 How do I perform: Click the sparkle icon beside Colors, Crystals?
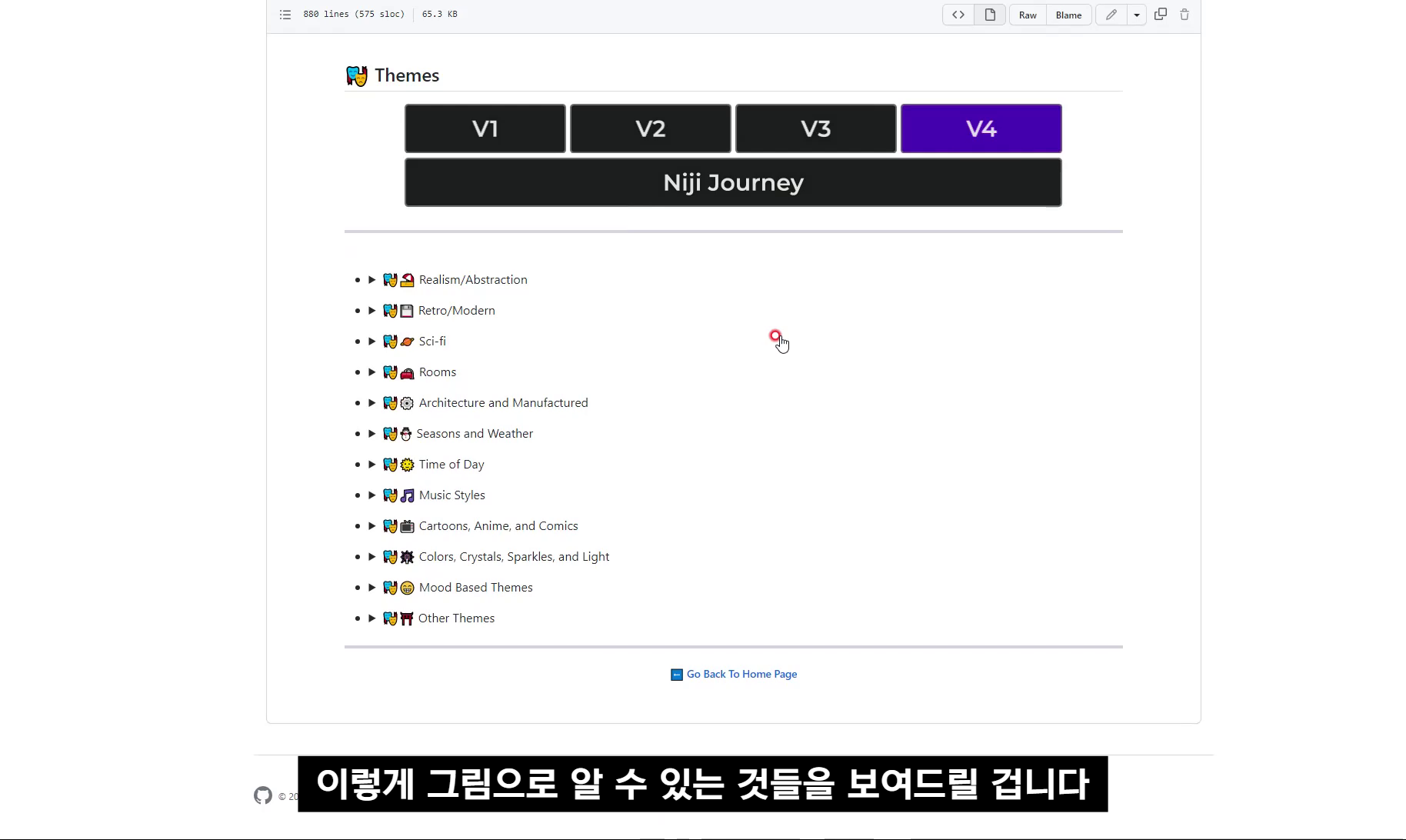[407, 558]
